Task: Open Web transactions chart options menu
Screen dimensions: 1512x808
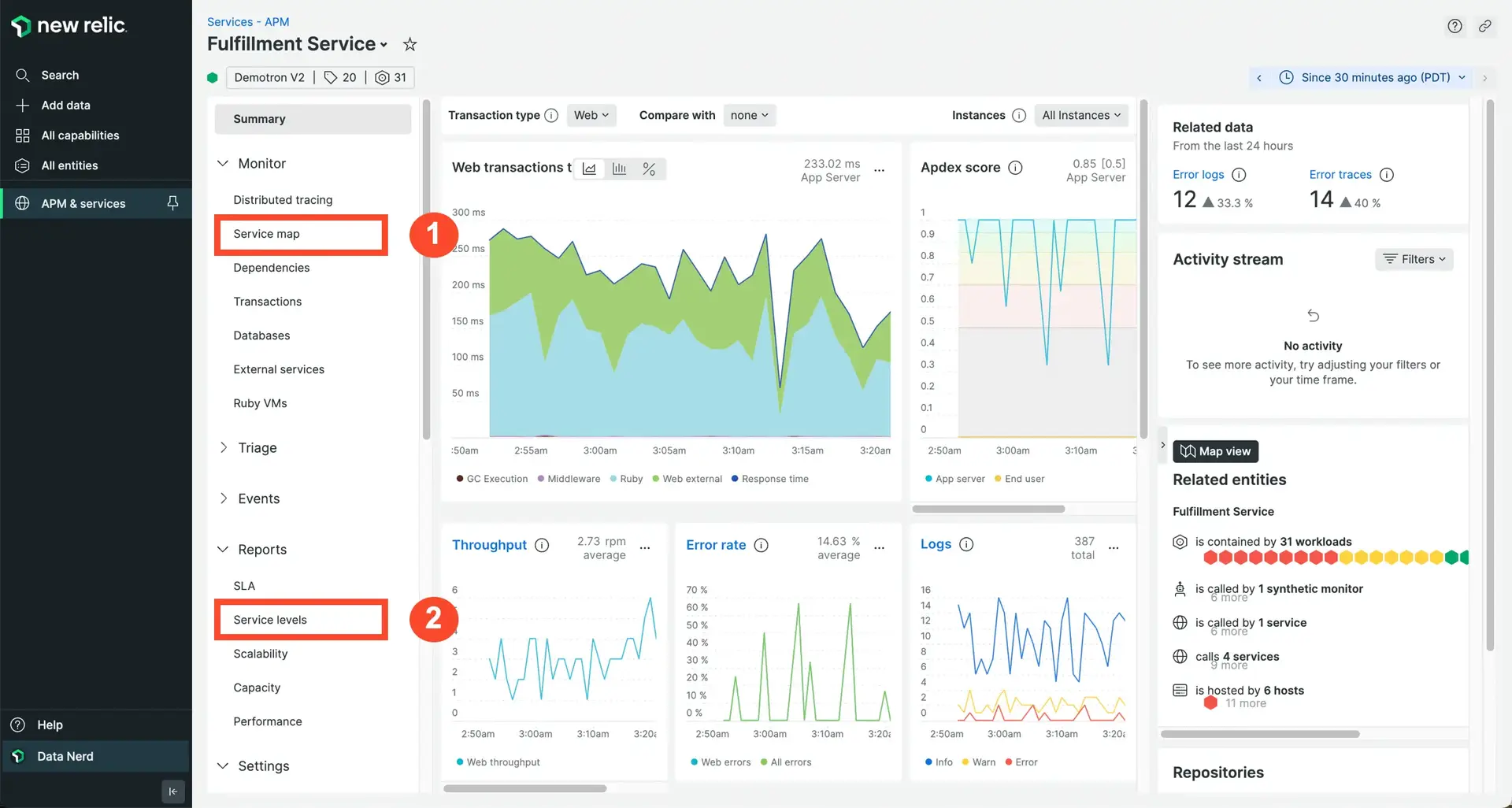Action: point(879,170)
